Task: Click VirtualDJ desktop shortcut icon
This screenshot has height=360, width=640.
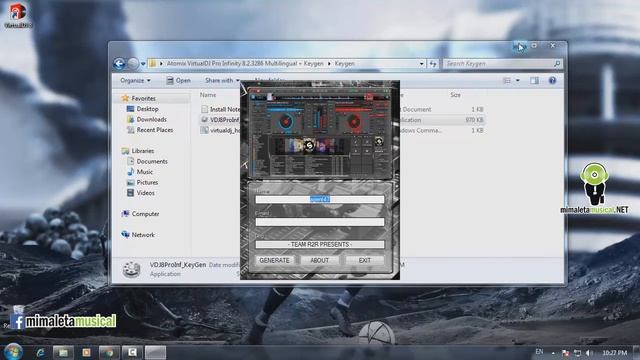Action: (18, 16)
